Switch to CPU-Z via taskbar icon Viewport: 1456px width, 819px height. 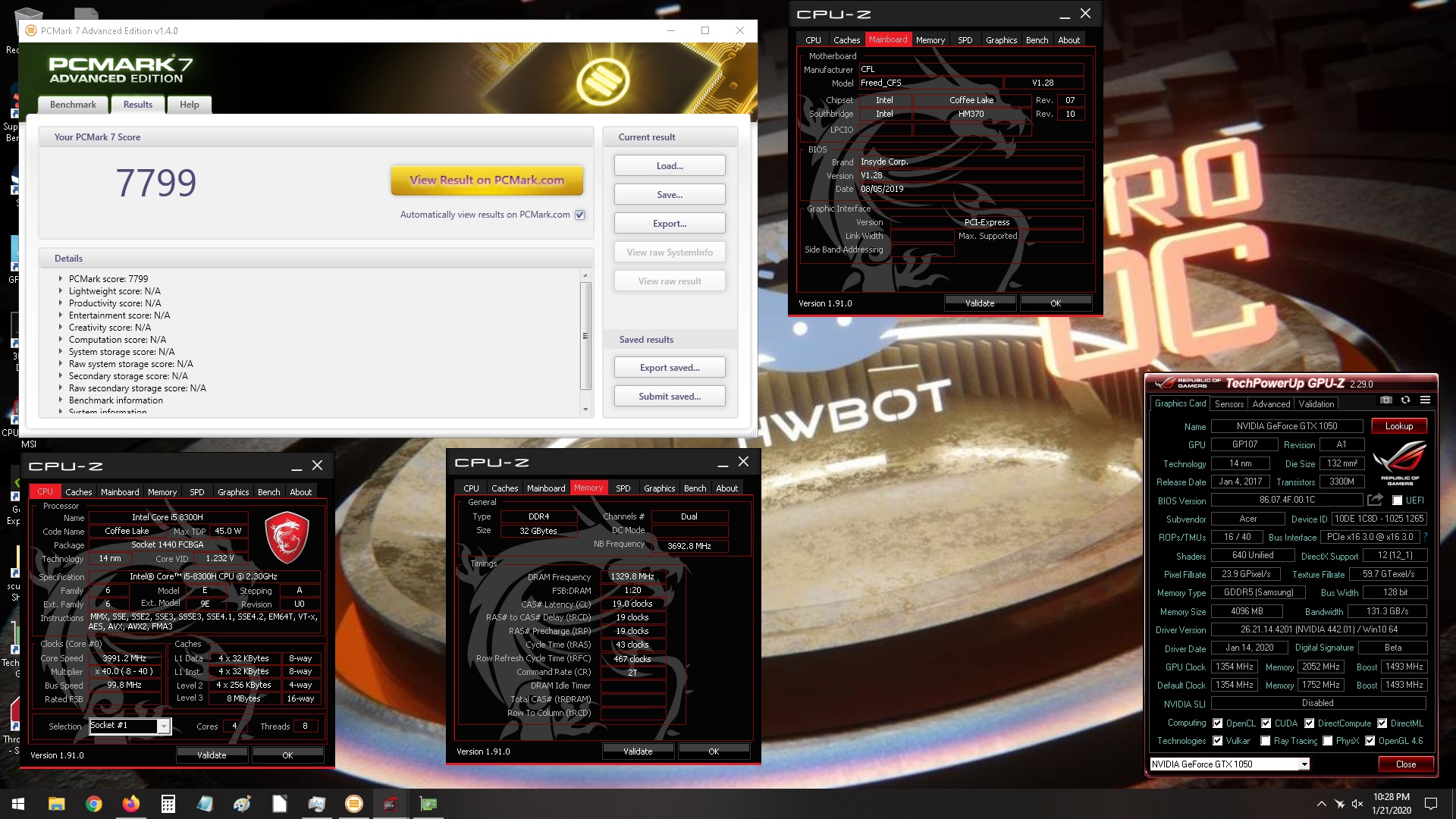(x=391, y=804)
